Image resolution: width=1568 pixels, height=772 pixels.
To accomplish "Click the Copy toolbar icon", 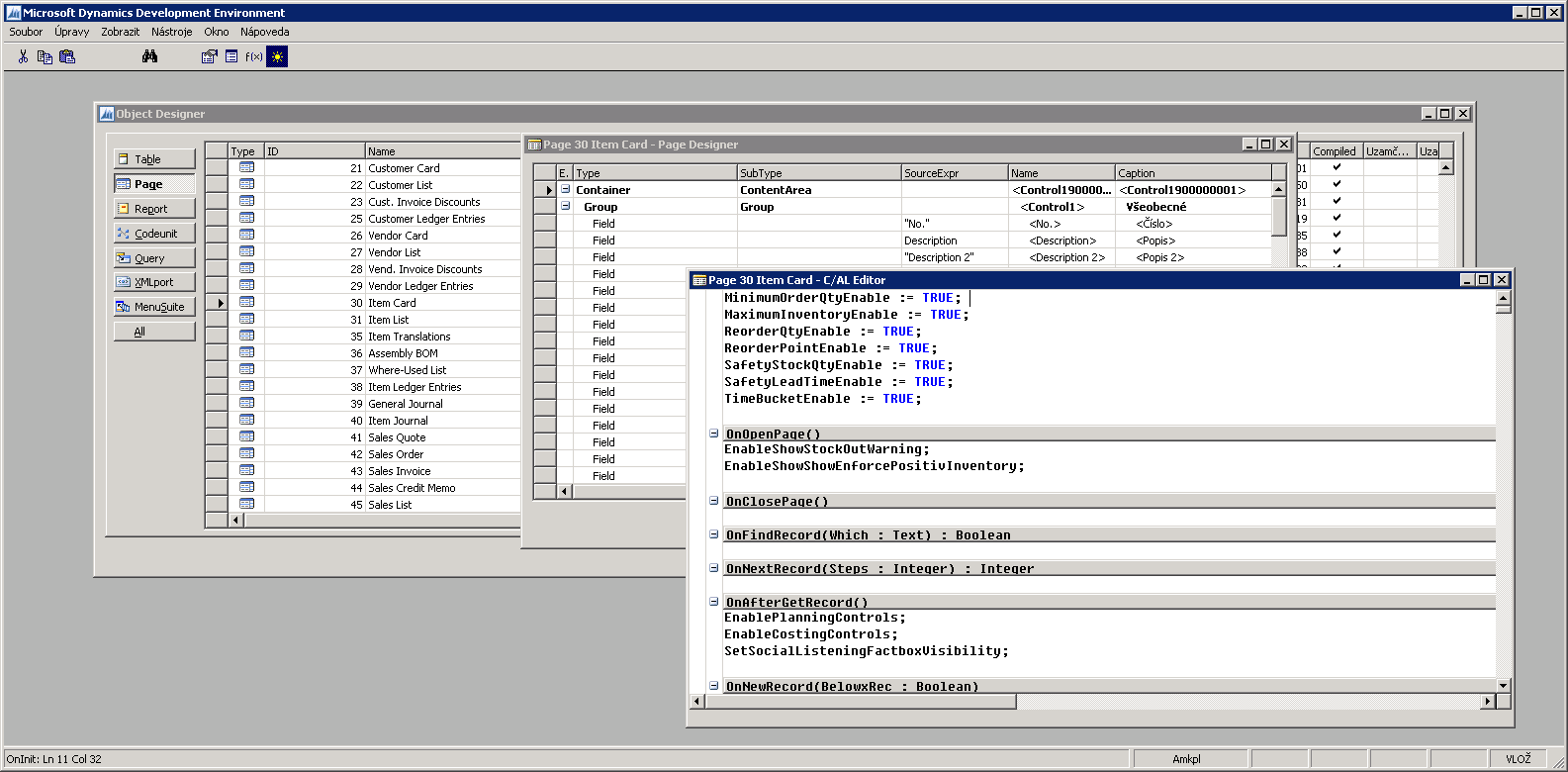I will coord(45,56).
